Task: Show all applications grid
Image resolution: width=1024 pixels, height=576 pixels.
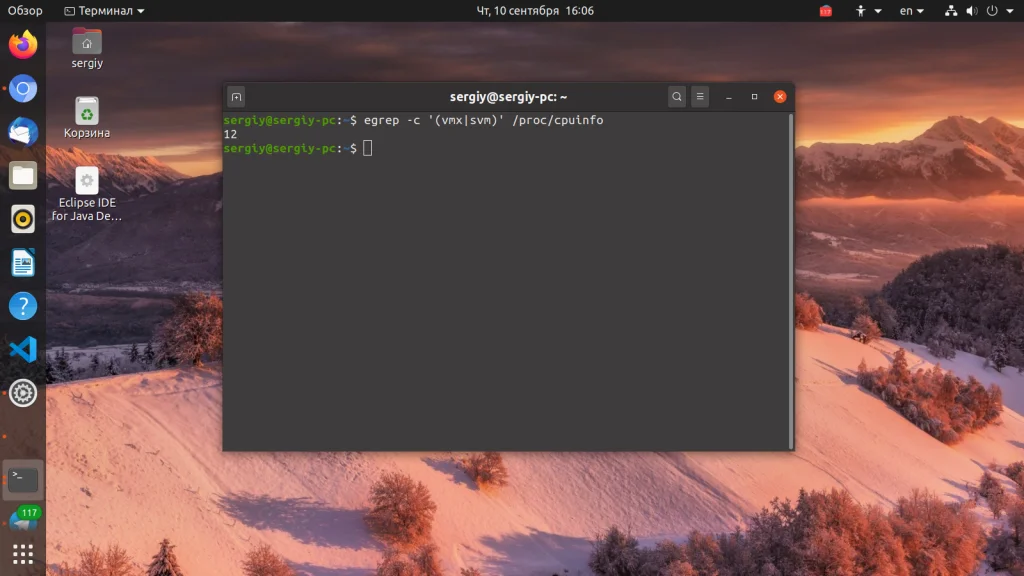Action: [x=23, y=554]
